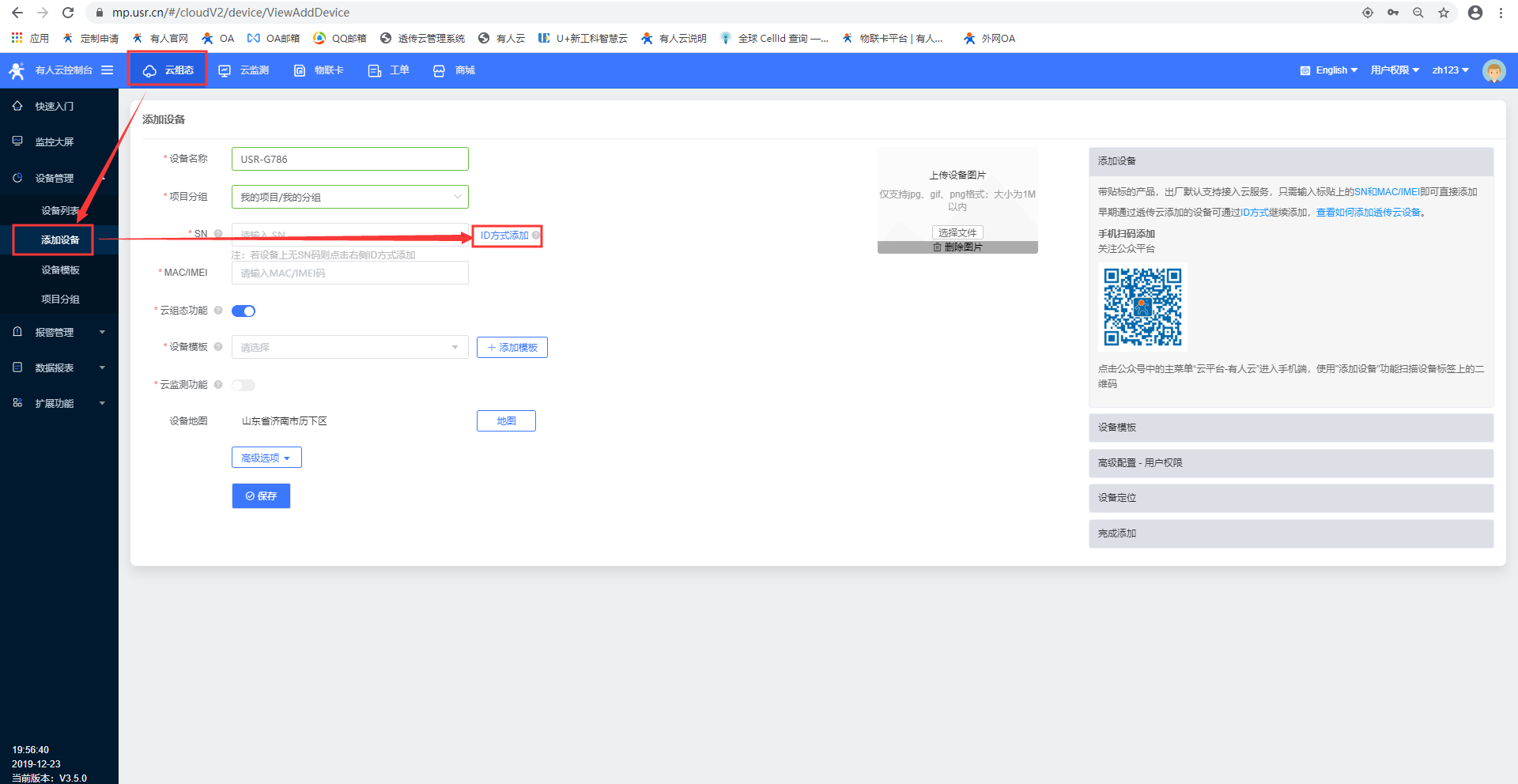The height and width of the screenshot is (784, 1518).
Task: Open the 设备模板 select dropdown
Action: click(x=349, y=348)
